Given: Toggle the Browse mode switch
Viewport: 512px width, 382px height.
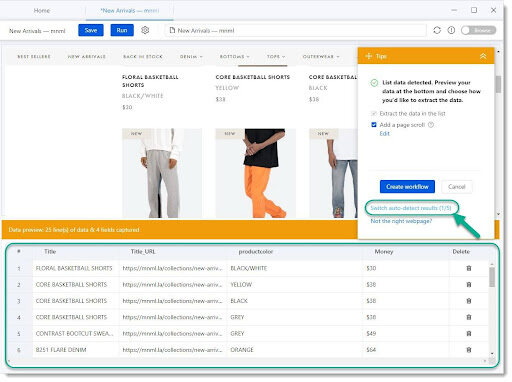Looking at the screenshot, I should coord(478,30).
